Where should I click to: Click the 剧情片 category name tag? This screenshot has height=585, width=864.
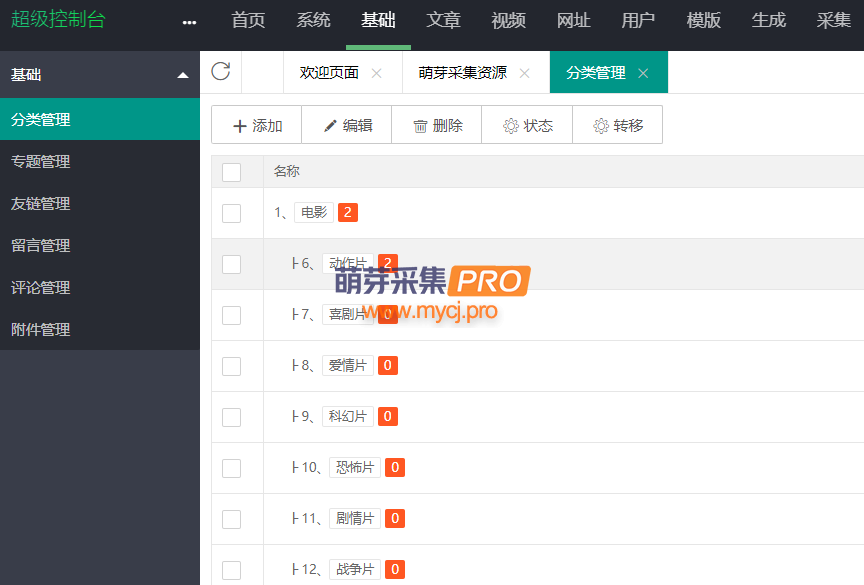coord(355,518)
